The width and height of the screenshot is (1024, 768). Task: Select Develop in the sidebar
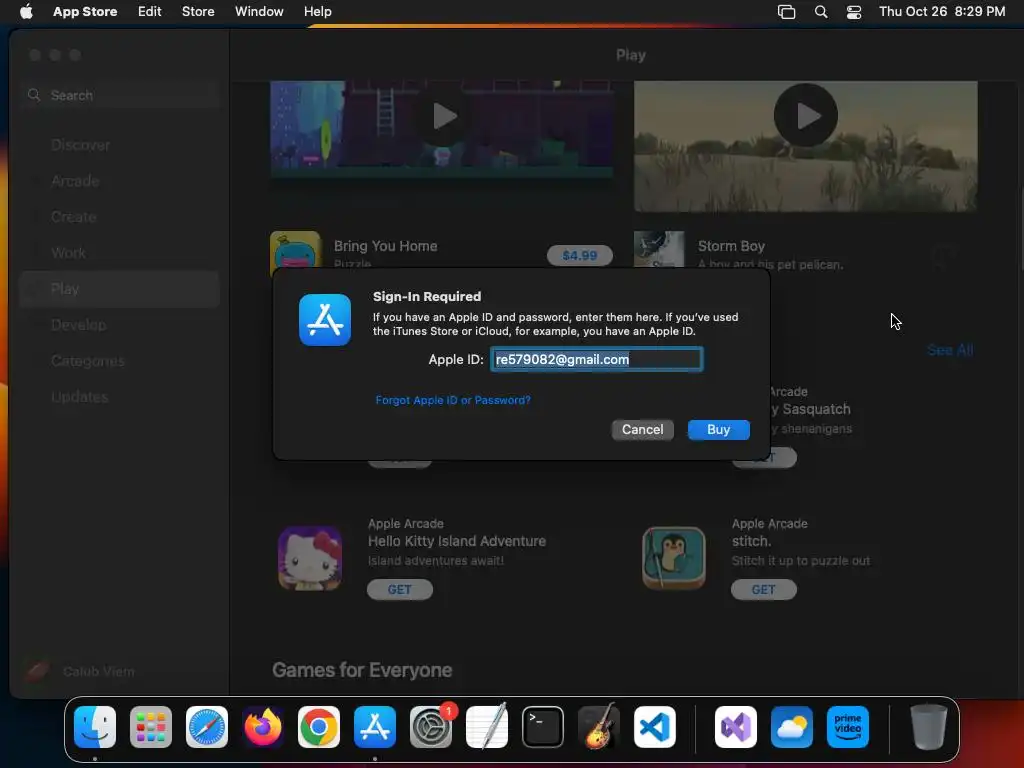pos(120,325)
